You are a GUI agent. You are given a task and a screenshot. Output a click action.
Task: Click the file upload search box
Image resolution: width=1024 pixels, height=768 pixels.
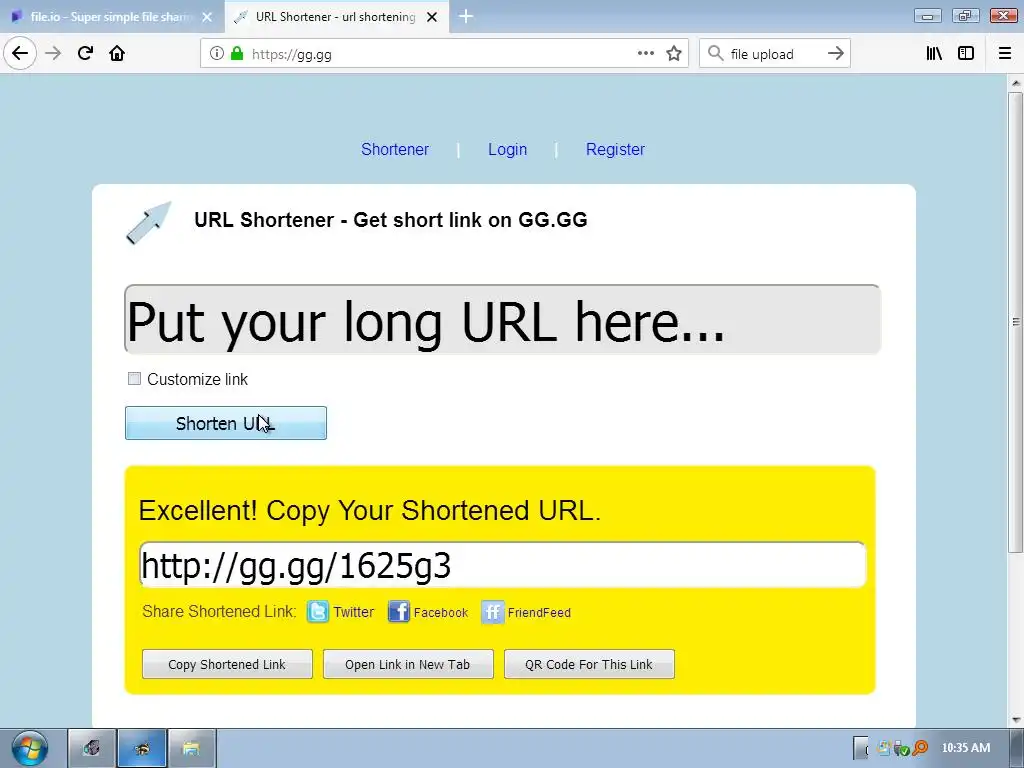pos(775,54)
